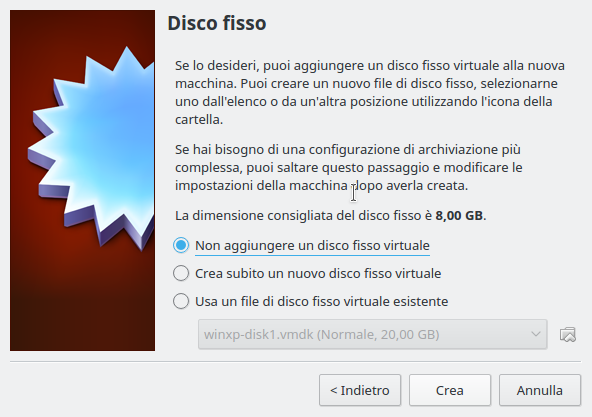Click the bold "8,00 GB" recommended size text
This screenshot has width=592, height=417.
[x=459, y=216]
